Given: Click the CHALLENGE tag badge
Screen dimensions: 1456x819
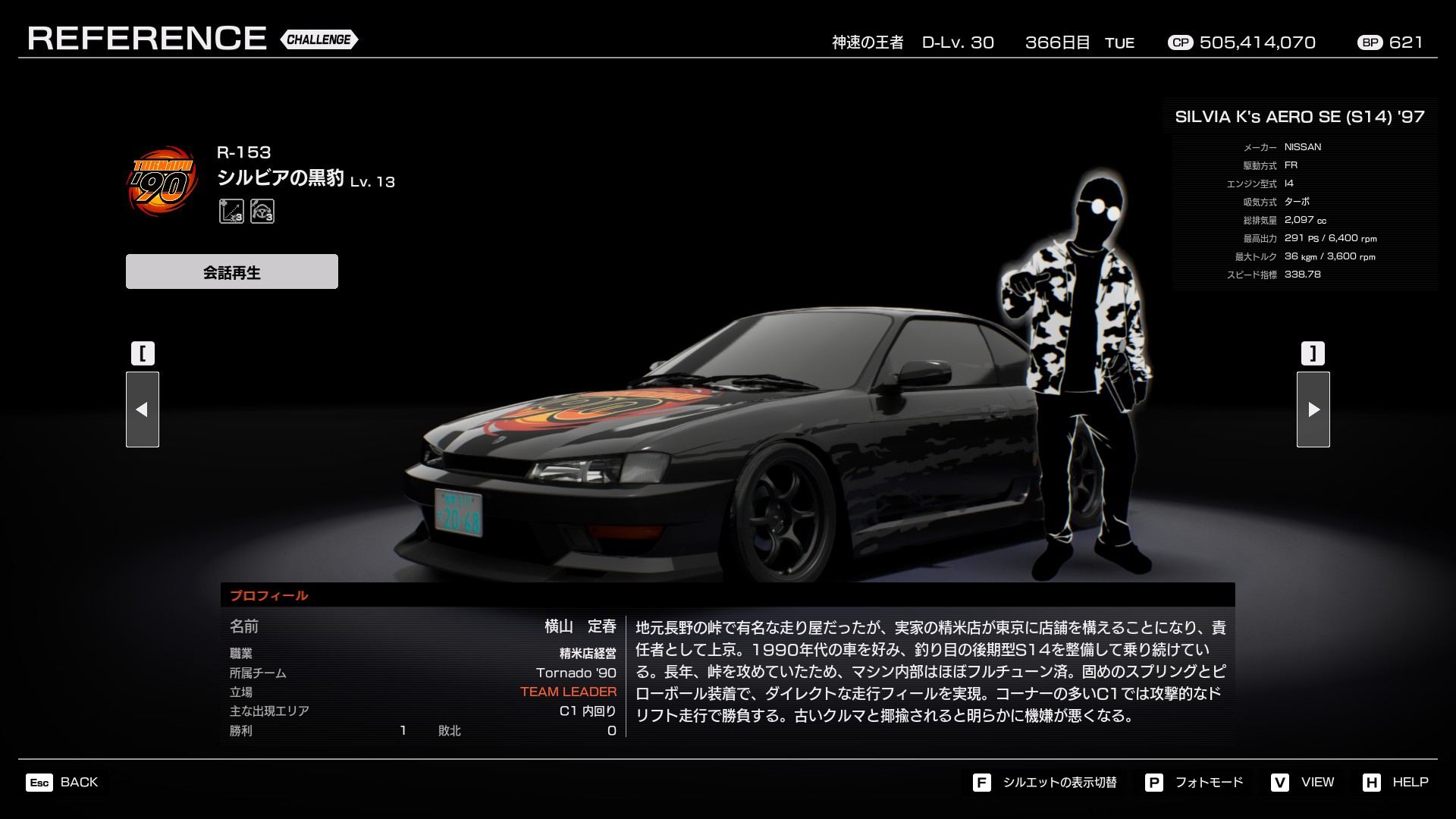Looking at the screenshot, I should click(x=318, y=39).
